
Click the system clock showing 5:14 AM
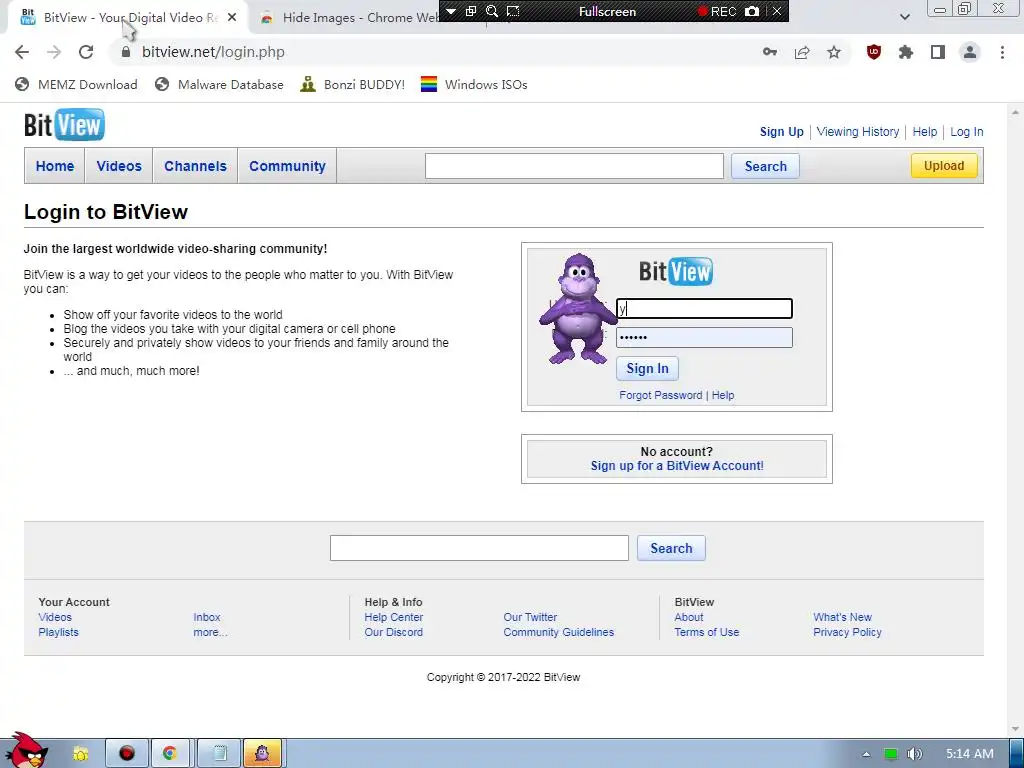[969, 754]
